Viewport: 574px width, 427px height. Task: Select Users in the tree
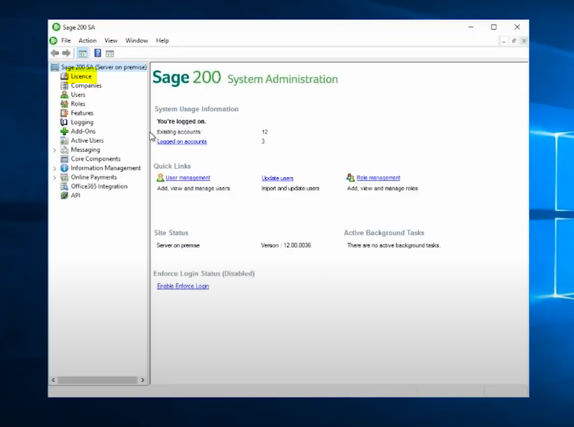tap(78, 94)
